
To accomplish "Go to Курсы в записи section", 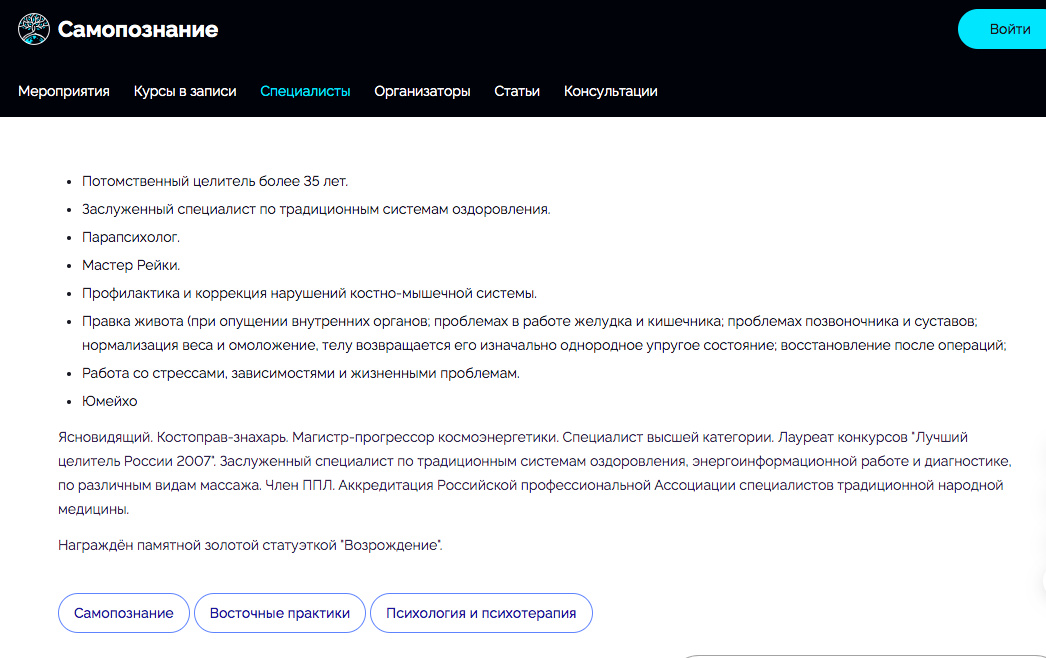I will 185,91.
